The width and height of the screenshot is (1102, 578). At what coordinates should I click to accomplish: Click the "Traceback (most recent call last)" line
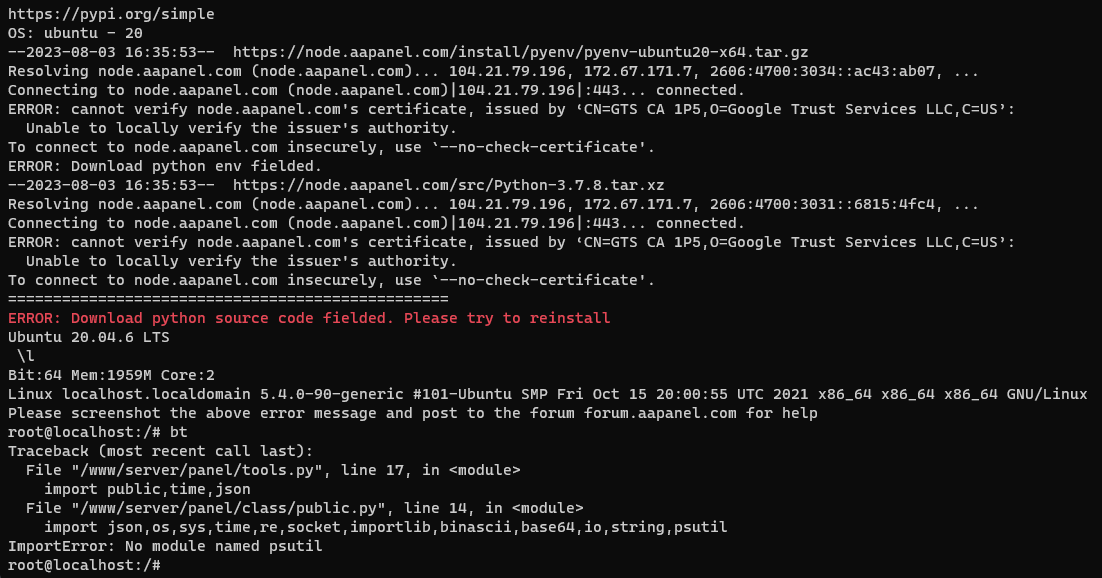160,451
